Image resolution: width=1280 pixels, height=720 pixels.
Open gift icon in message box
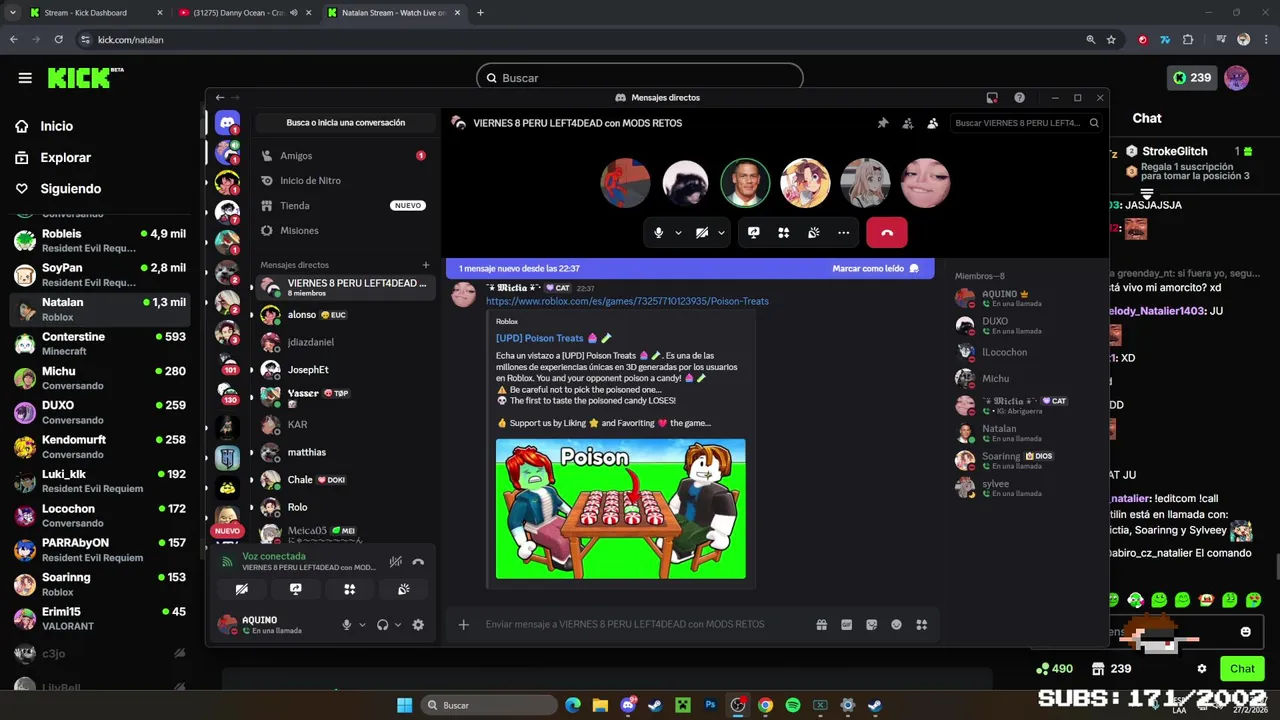pyautogui.click(x=821, y=625)
